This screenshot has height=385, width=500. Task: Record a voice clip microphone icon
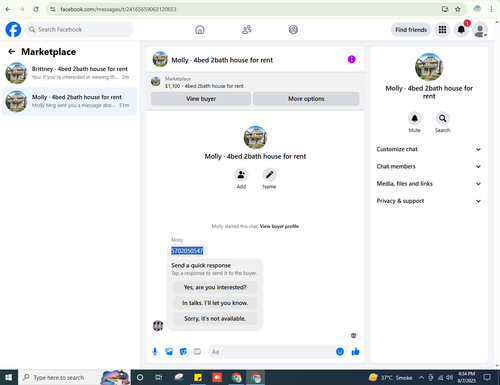[x=155, y=352]
